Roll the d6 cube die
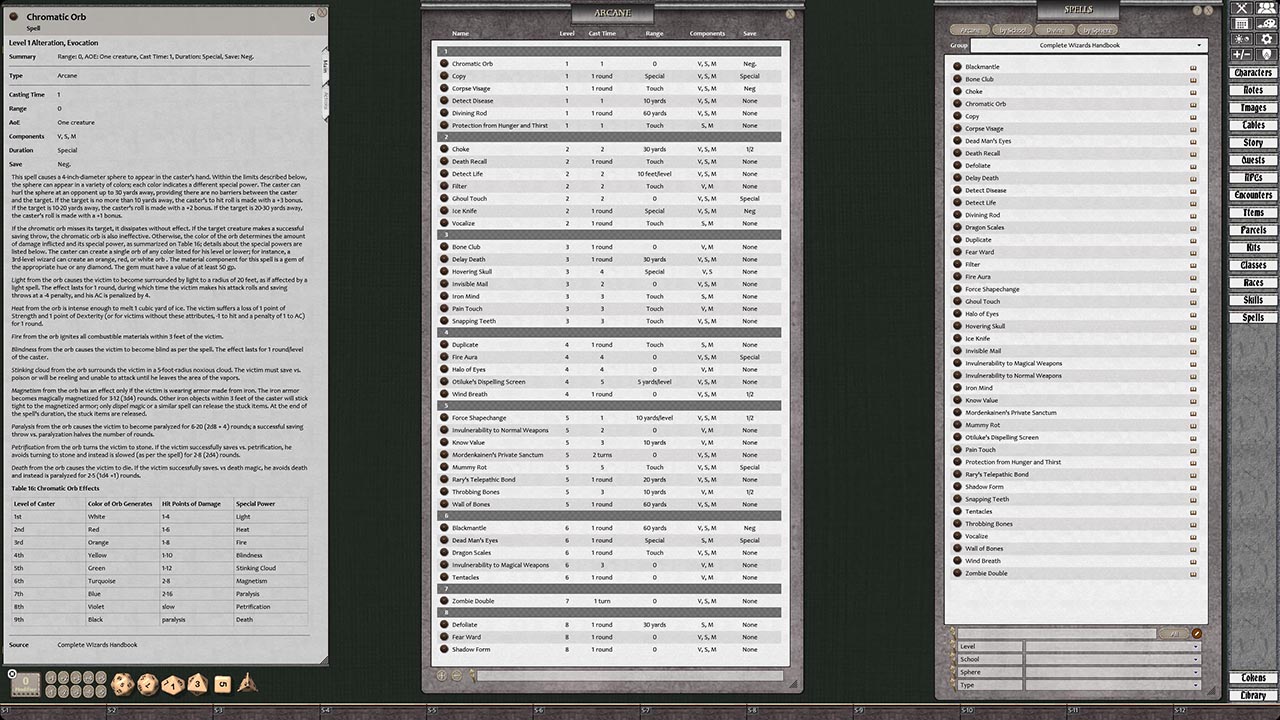Image resolution: width=1280 pixels, height=720 pixels. coord(221,683)
